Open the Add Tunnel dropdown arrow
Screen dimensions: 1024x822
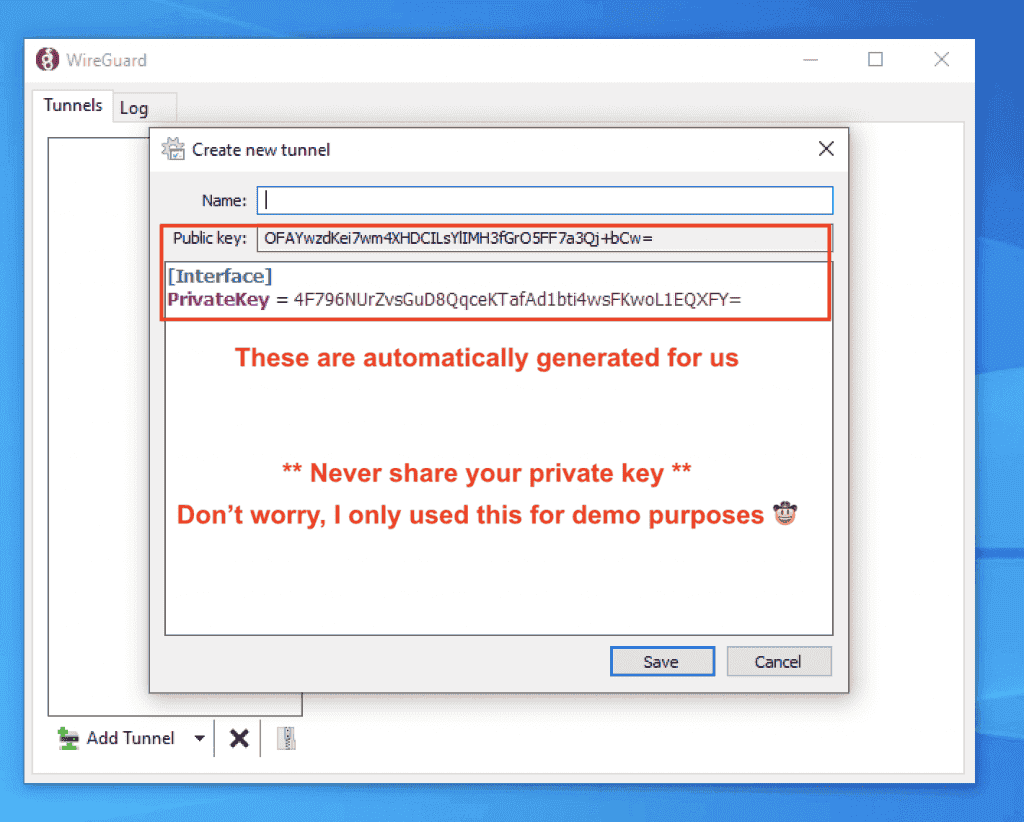[199, 738]
